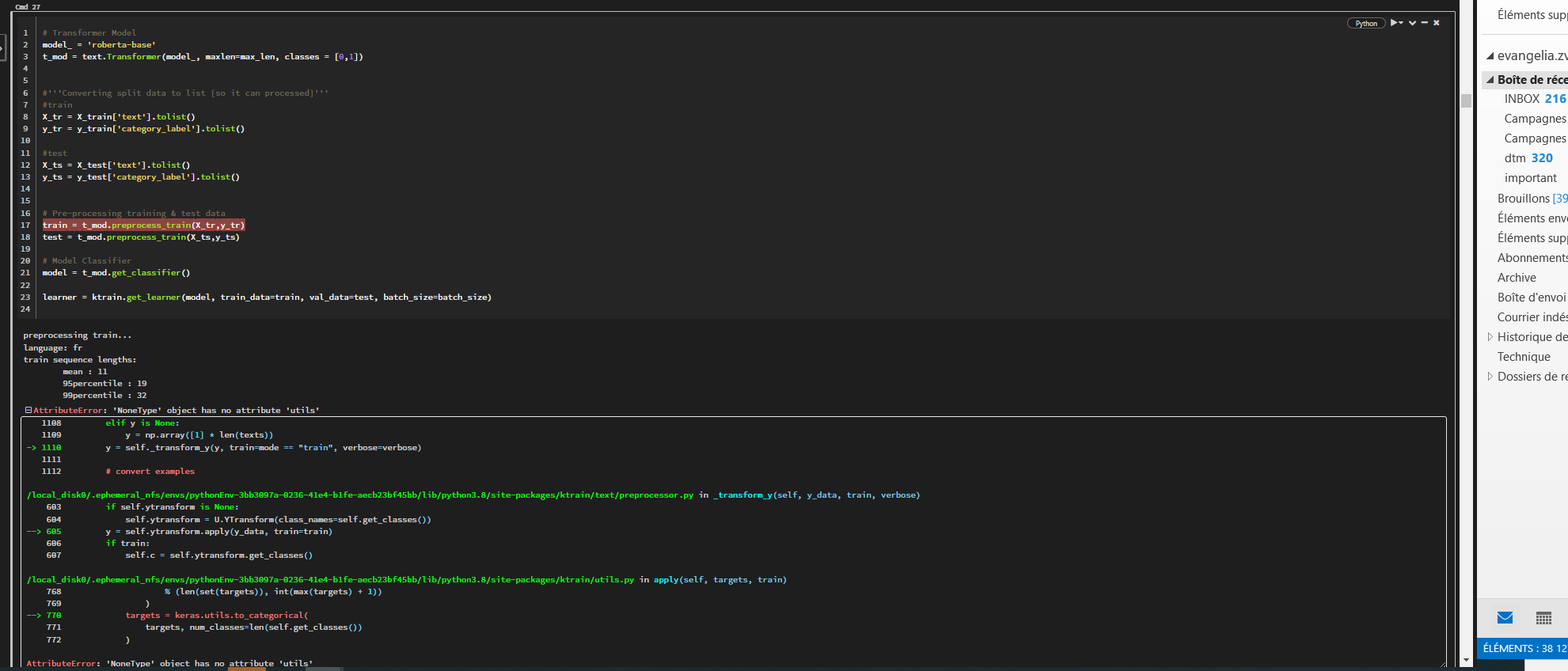Open the run options dropdown arrow
Screen dimensions: 1568x671
[1401, 23]
